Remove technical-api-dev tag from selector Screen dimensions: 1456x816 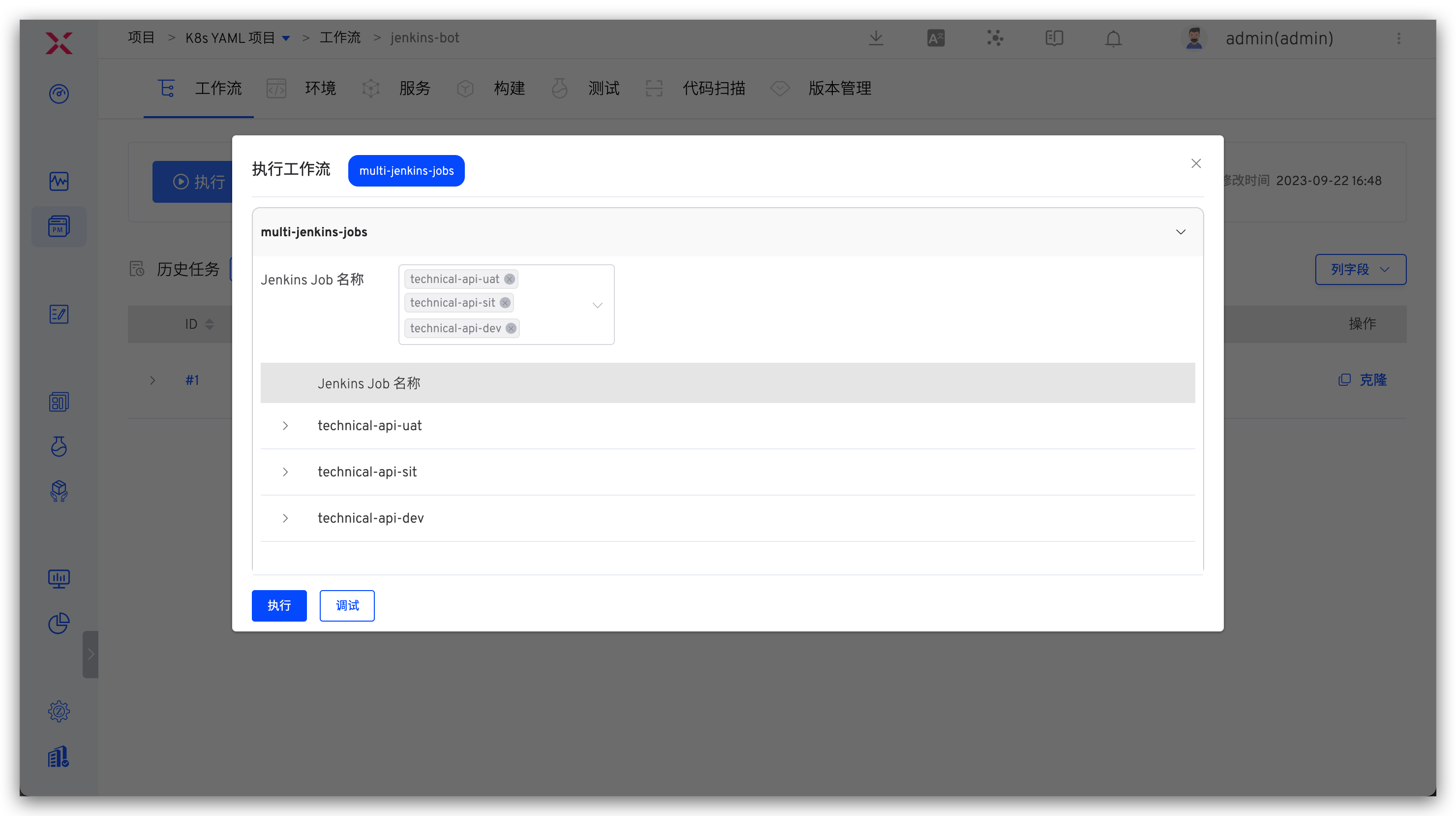coord(511,328)
